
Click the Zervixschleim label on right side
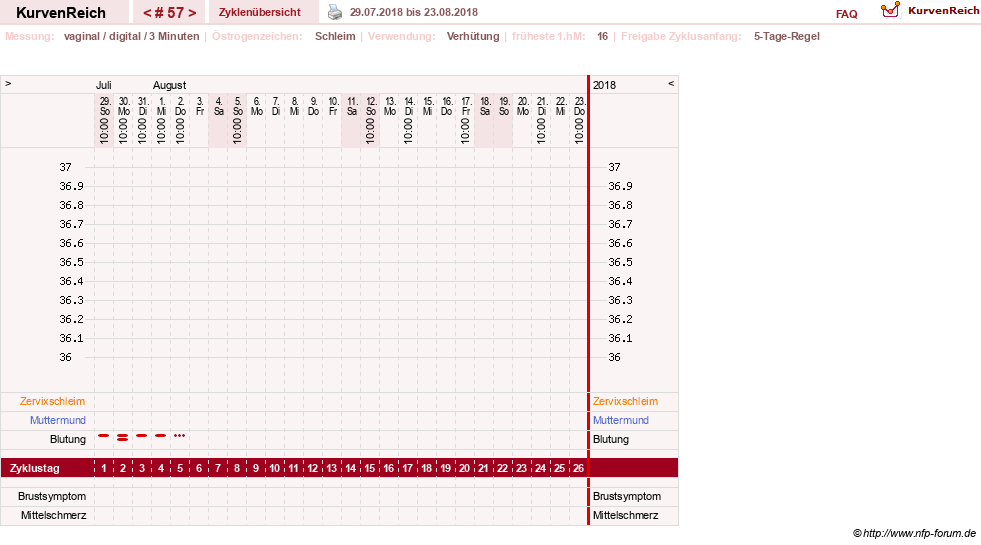click(x=626, y=401)
